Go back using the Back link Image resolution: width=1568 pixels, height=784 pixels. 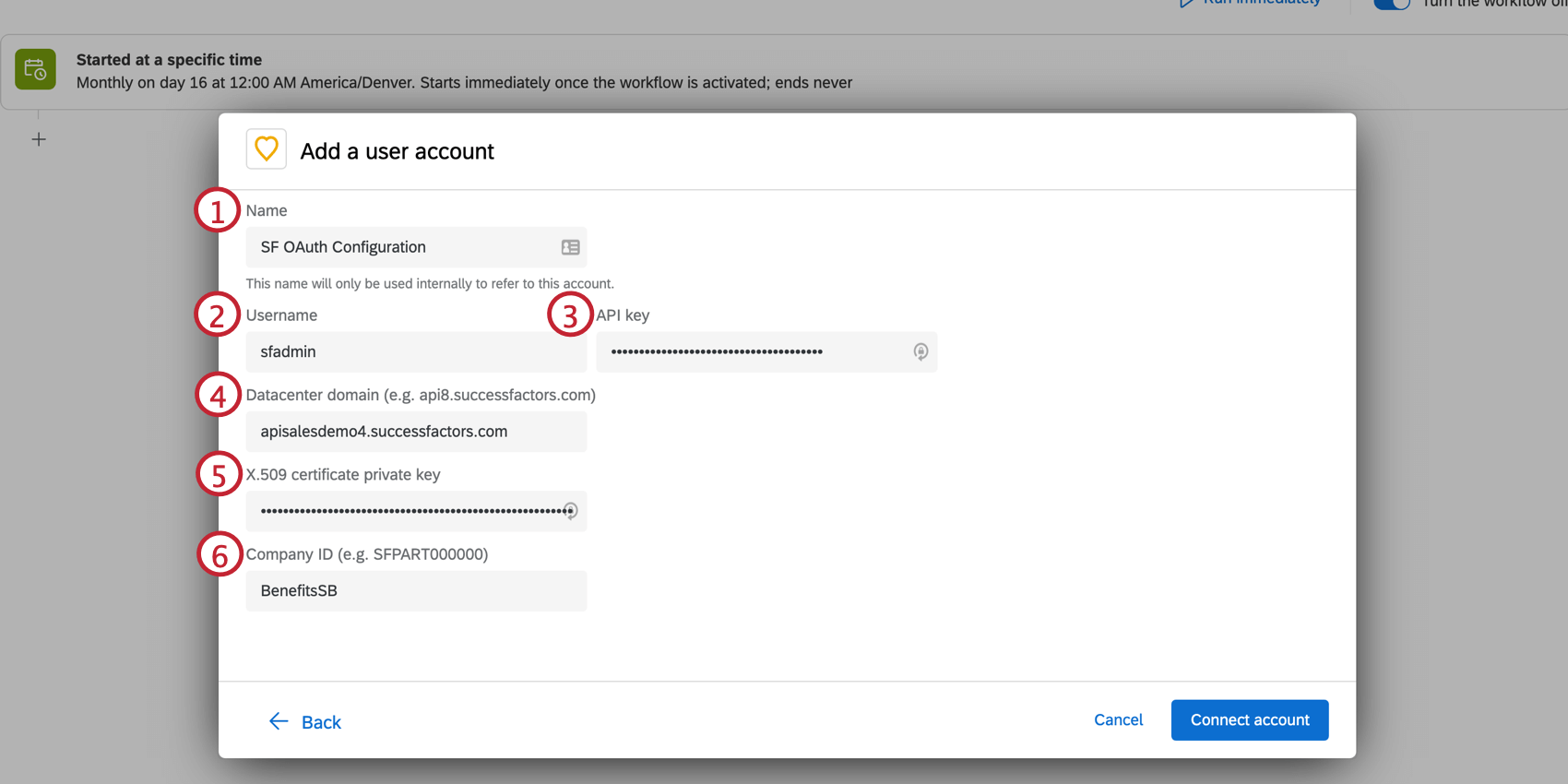321,722
